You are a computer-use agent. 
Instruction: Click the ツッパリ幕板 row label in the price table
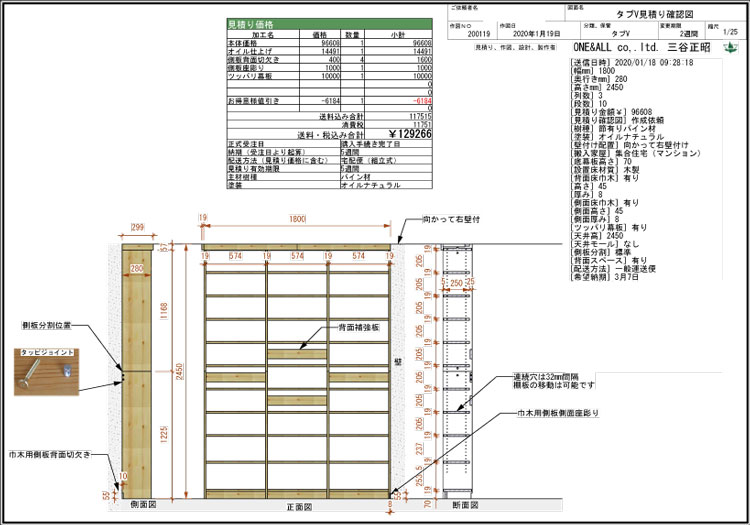pos(250,76)
